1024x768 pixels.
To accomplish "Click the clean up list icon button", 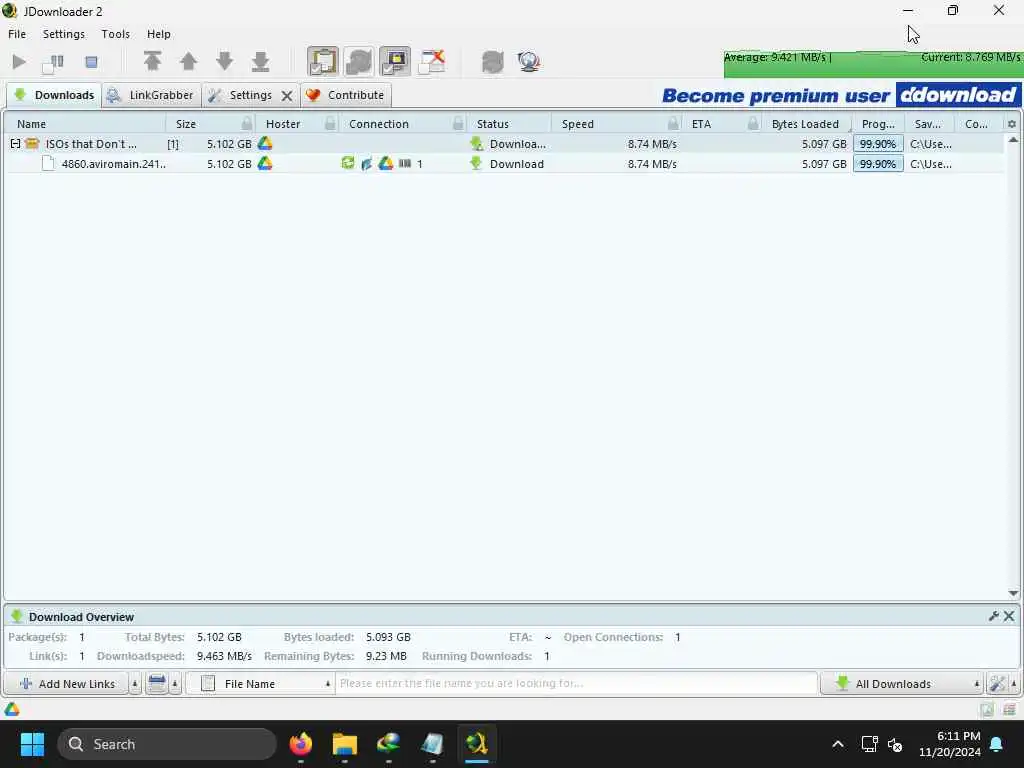I will pos(157,684).
